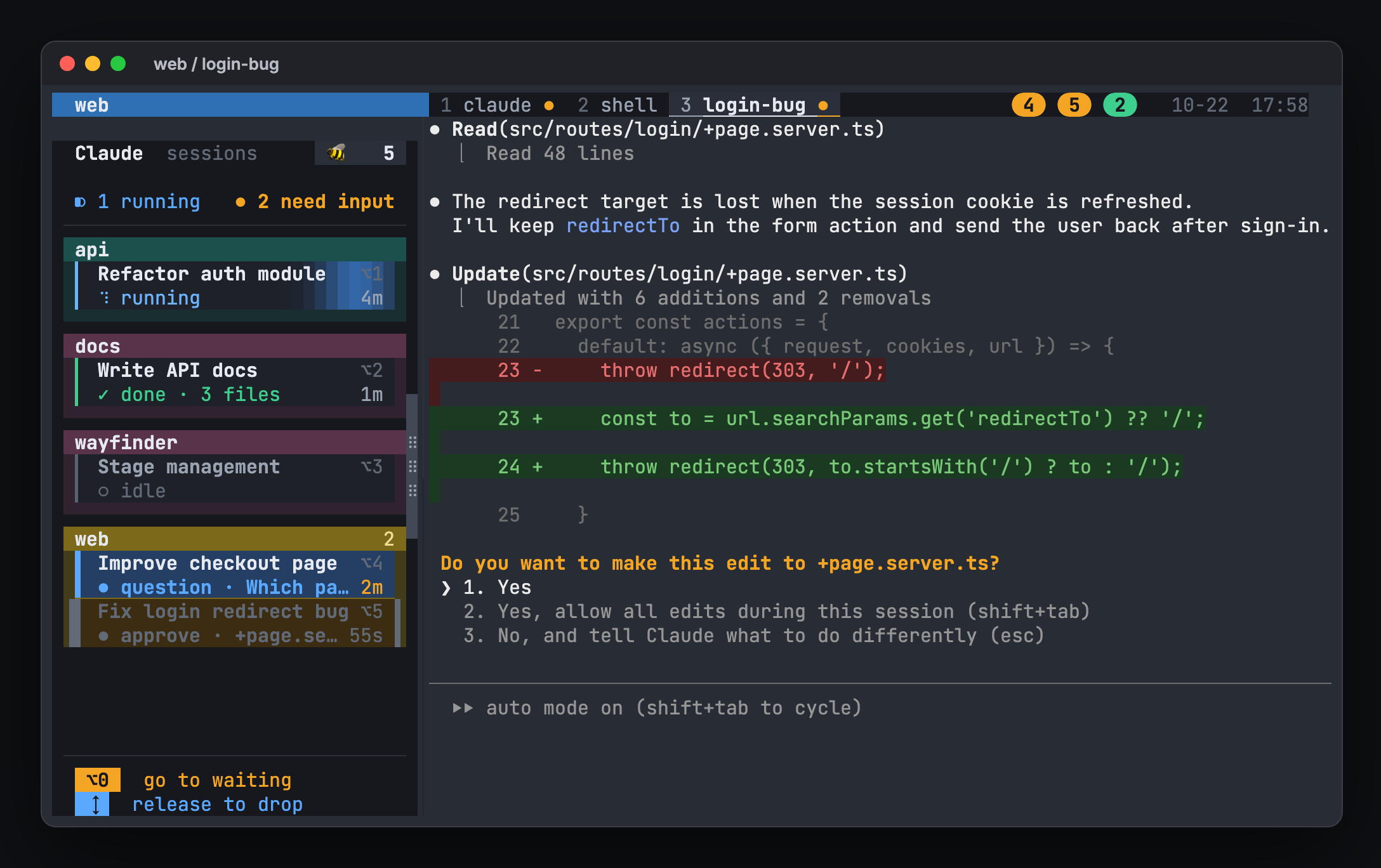Switch to the 1 claude tab
The width and height of the screenshot is (1381, 868).
[497, 105]
